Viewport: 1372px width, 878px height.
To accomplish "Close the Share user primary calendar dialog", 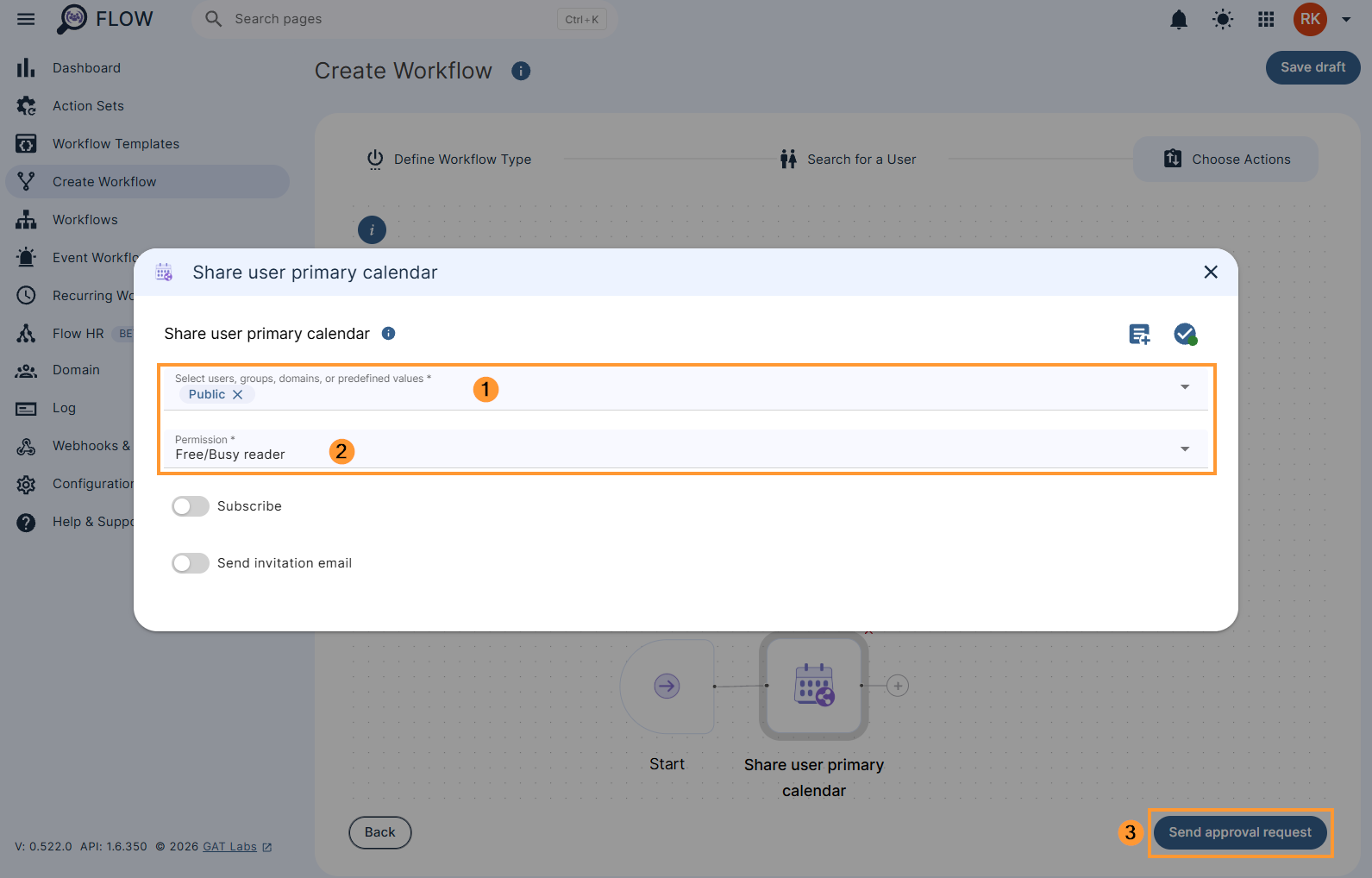I will pyautogui.click(x=1211, y=273).
